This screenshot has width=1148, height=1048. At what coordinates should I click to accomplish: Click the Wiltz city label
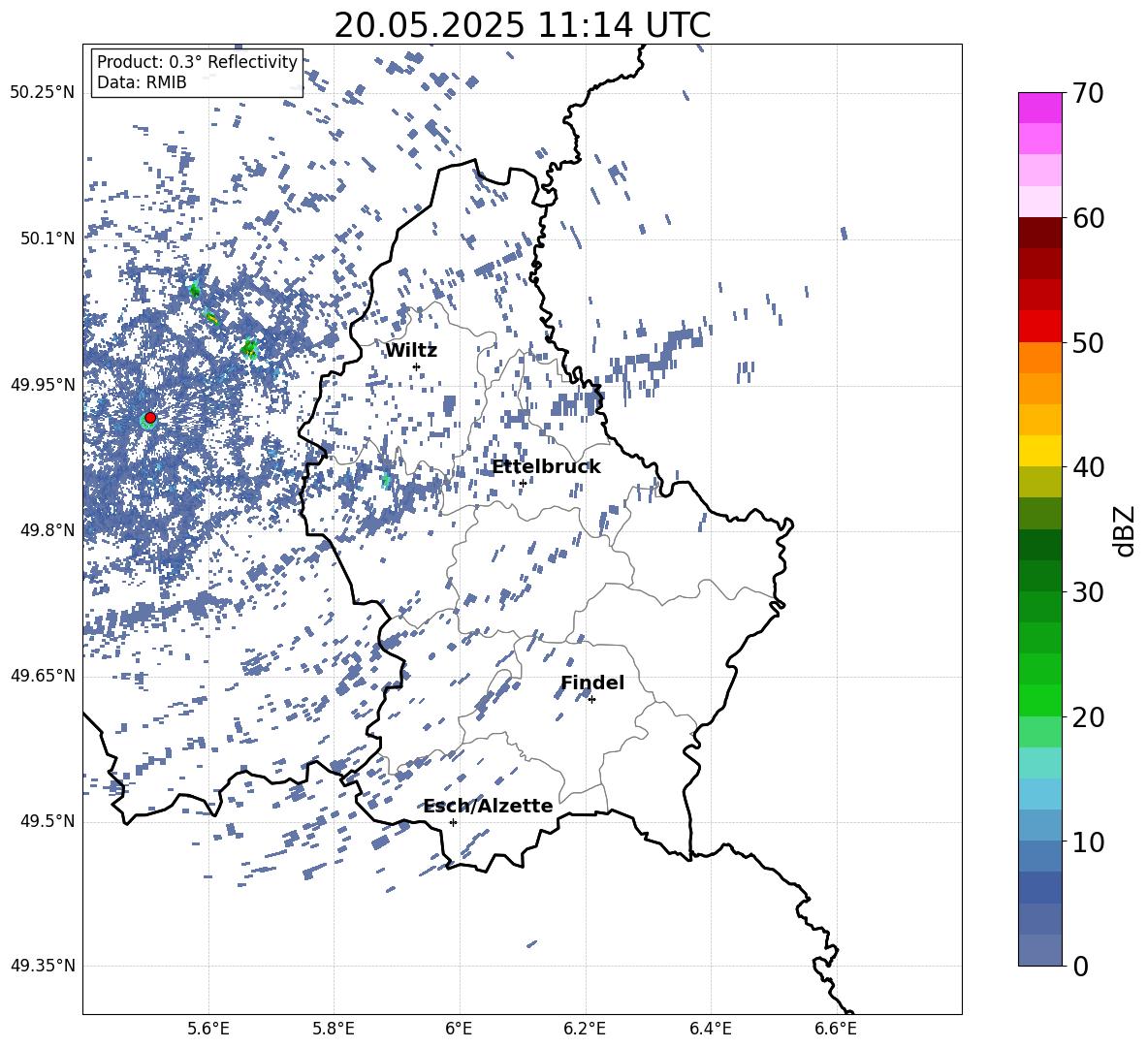tap(411, 351)
